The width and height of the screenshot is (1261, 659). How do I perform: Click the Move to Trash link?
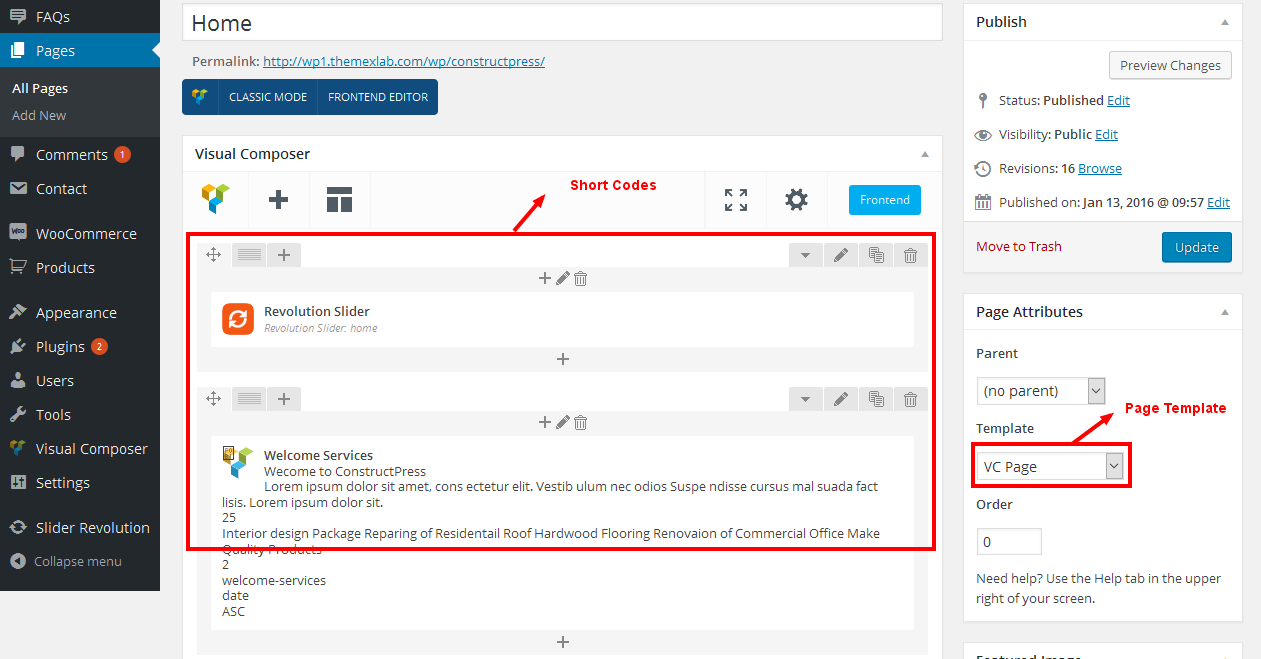(1019, 247)
